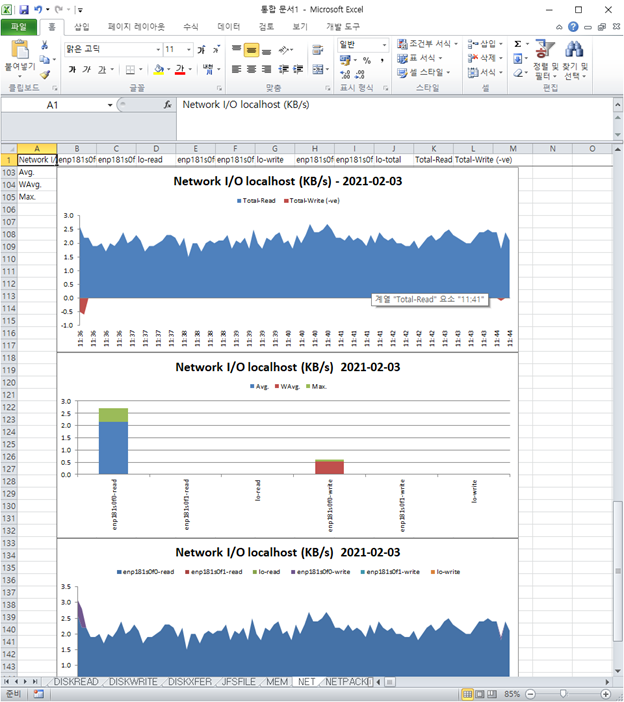Screen dimensions: 624x702
Task: Decrease indent
Action: [x=283, y=69]
